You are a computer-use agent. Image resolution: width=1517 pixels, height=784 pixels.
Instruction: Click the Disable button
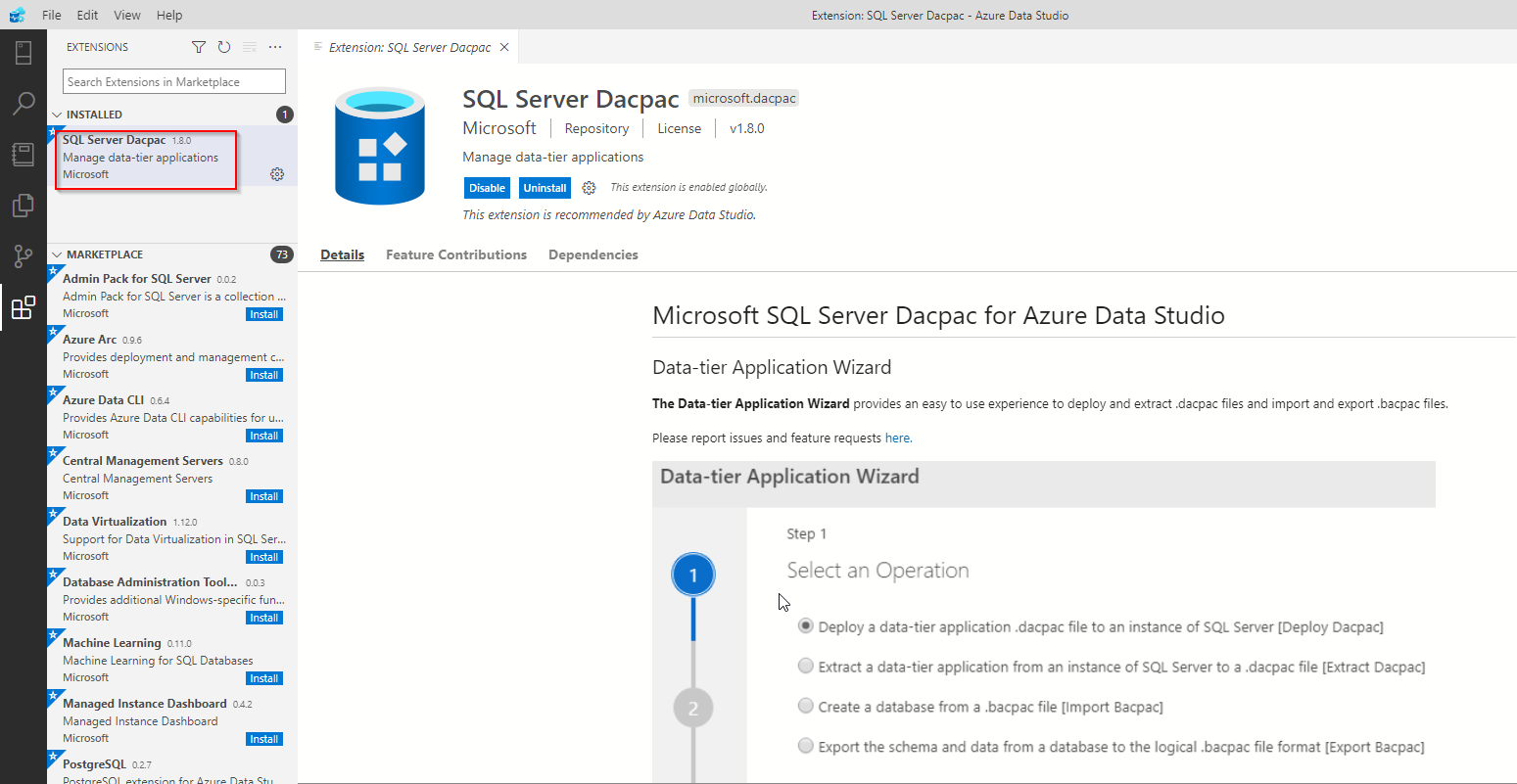(x=487, y=188)
